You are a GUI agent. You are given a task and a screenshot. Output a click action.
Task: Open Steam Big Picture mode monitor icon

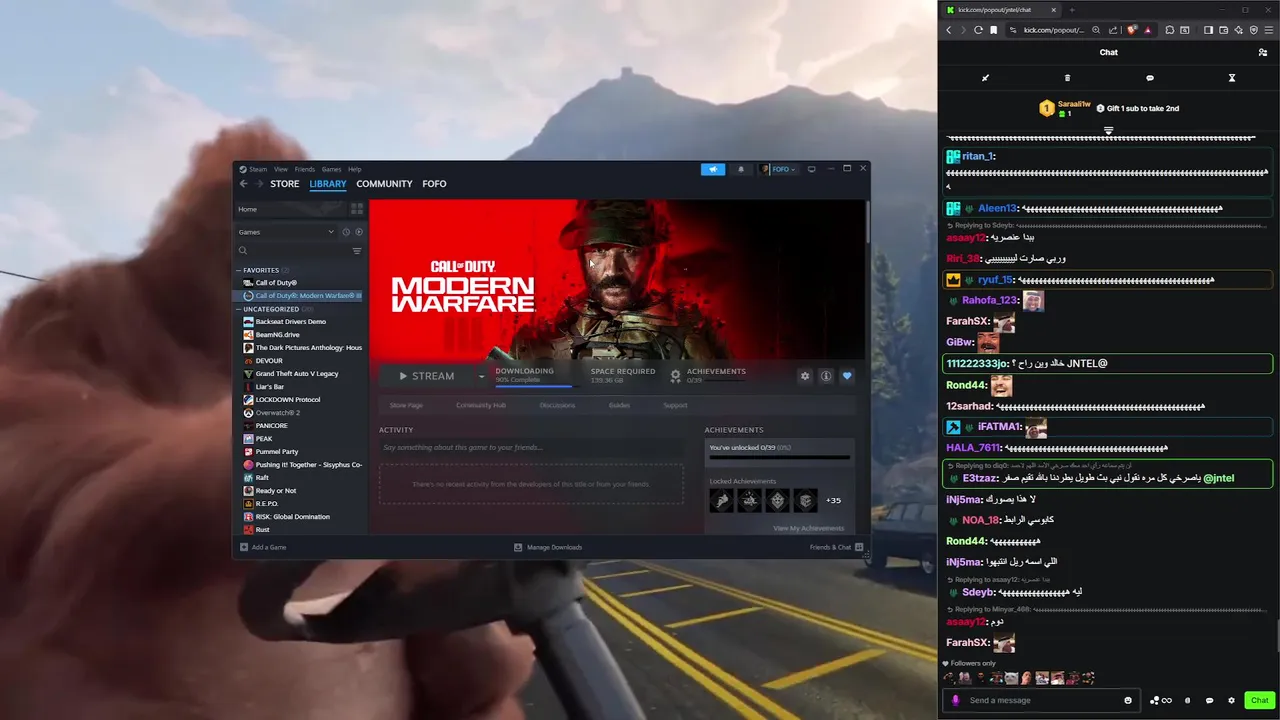tap(812, 169)
